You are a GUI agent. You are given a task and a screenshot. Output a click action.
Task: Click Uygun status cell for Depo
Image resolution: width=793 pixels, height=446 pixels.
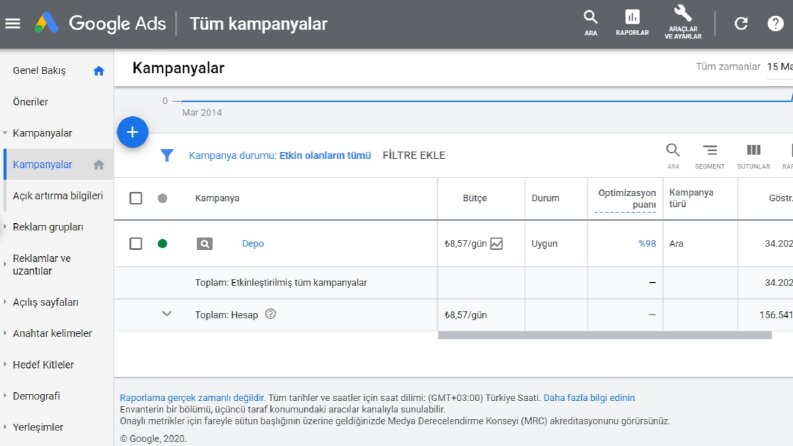(544, 244)
